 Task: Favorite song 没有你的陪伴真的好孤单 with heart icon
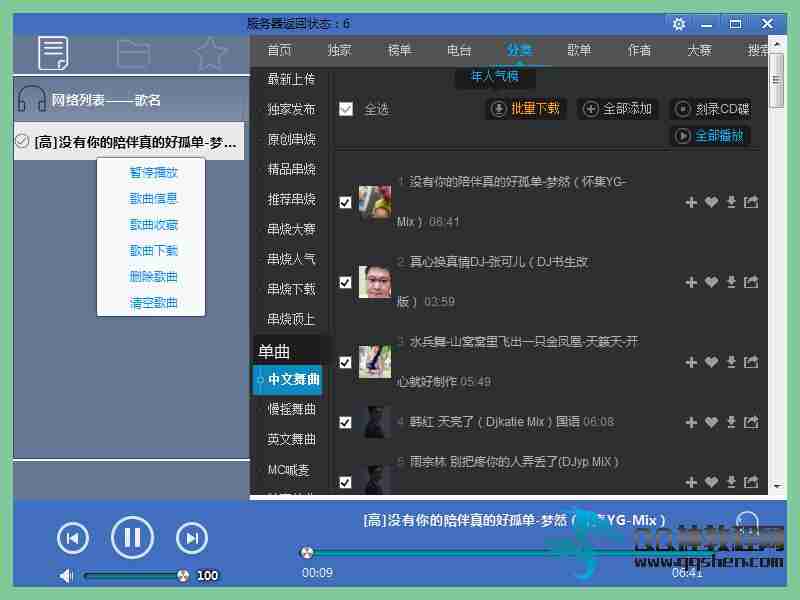pyautogui.click(x=711, y=203)
